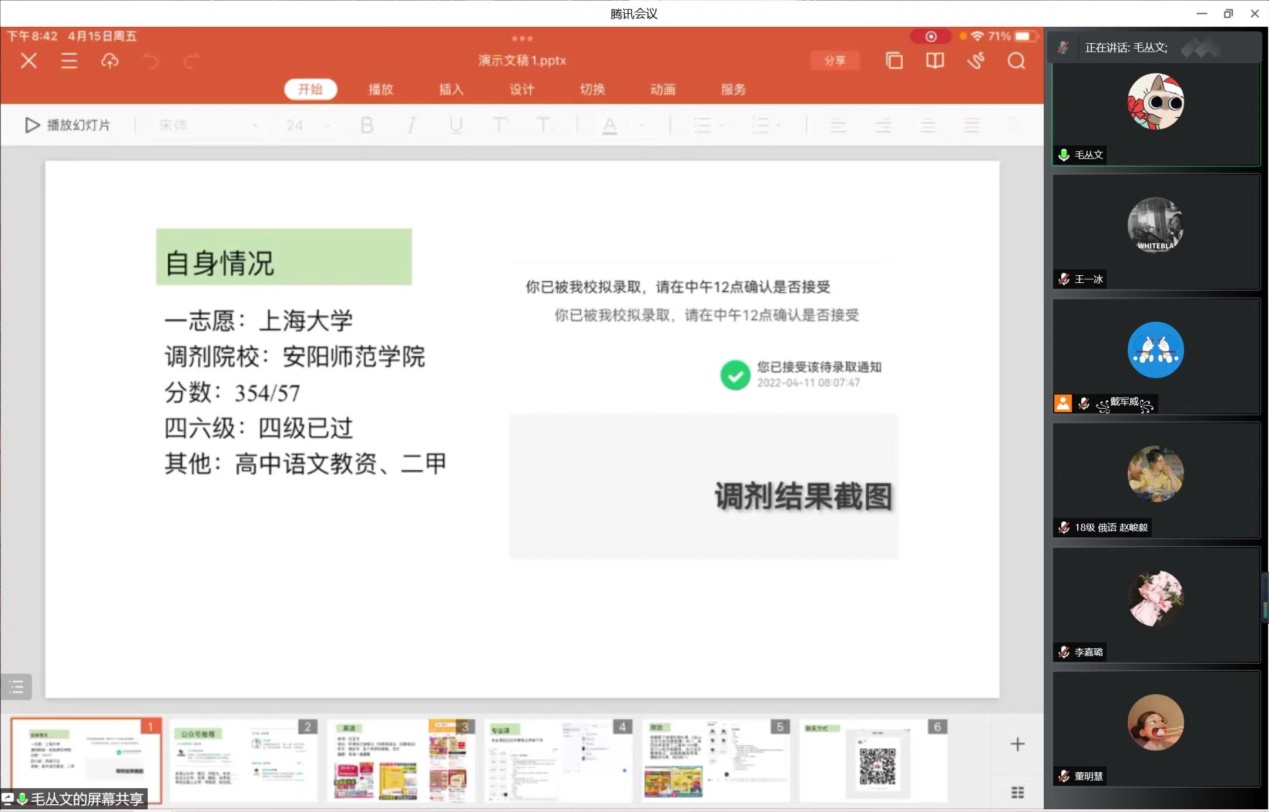Click 播放幻灯片 play slideshow button

[68, 126]
